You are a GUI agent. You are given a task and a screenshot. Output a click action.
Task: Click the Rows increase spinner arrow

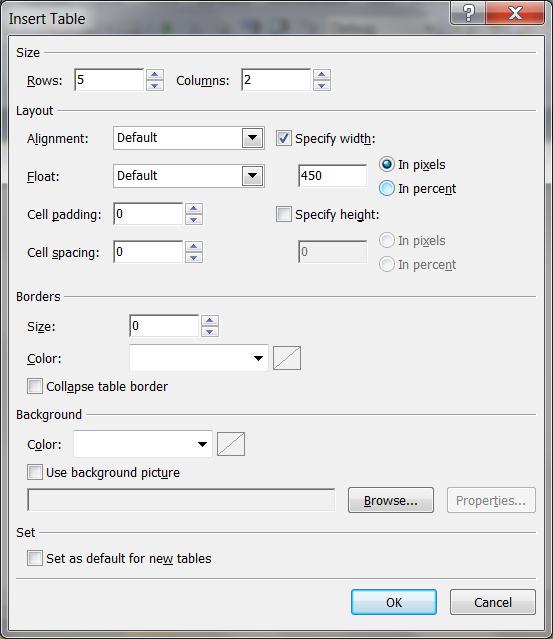point(154,75)
